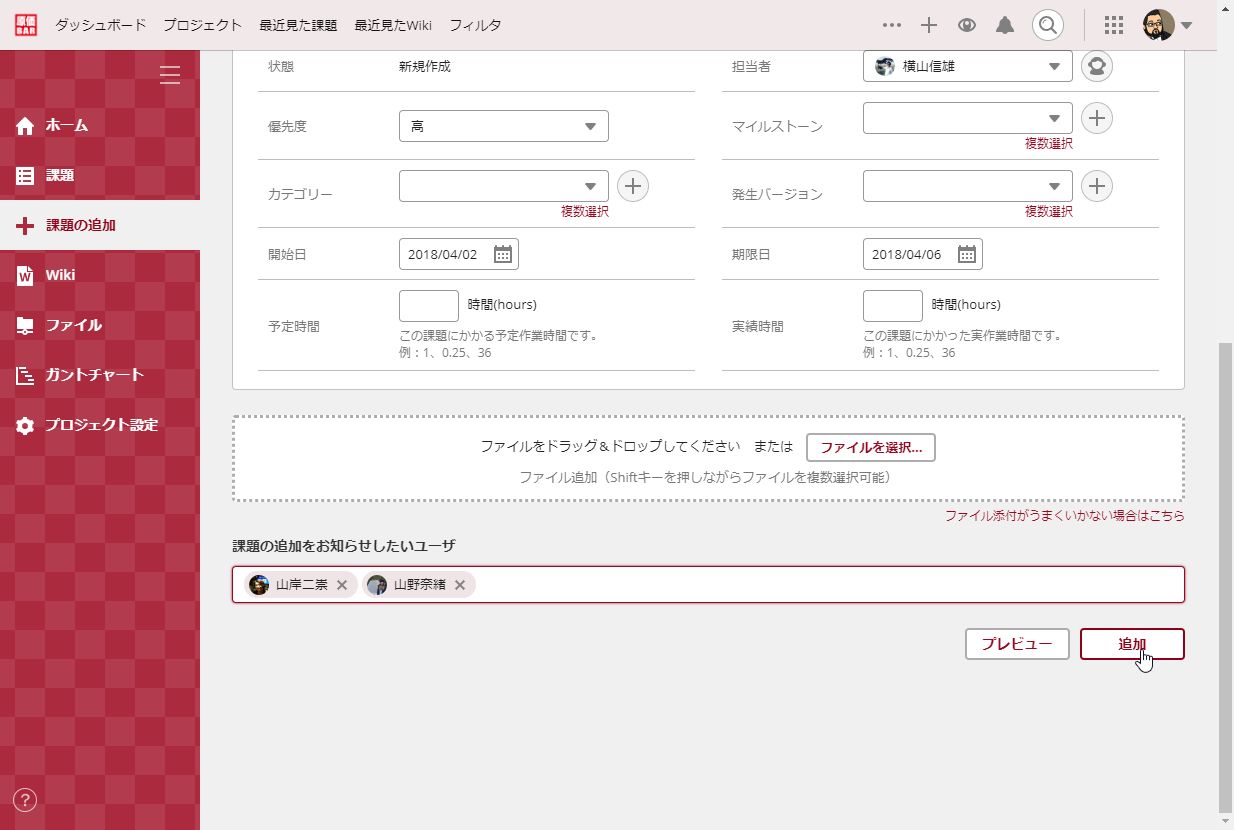Open 最近見たWiki in top navigation
This screenshot has width=1234, height=830.
[x=393, y=25]
